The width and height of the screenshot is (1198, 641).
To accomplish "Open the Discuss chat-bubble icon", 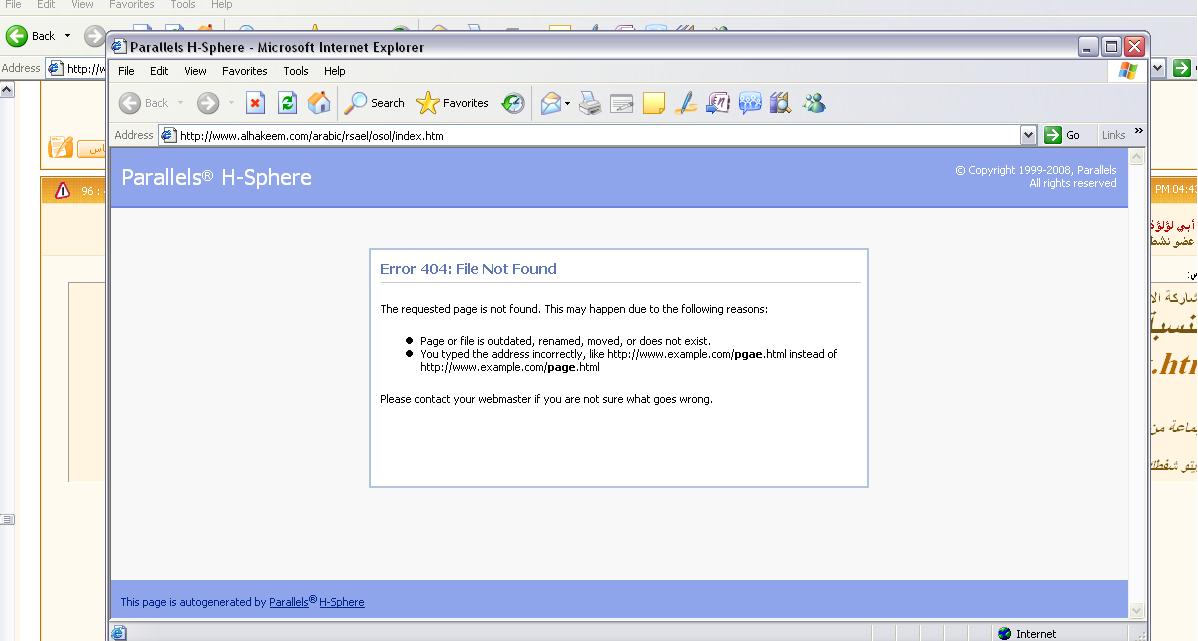I will click(750, 103).
